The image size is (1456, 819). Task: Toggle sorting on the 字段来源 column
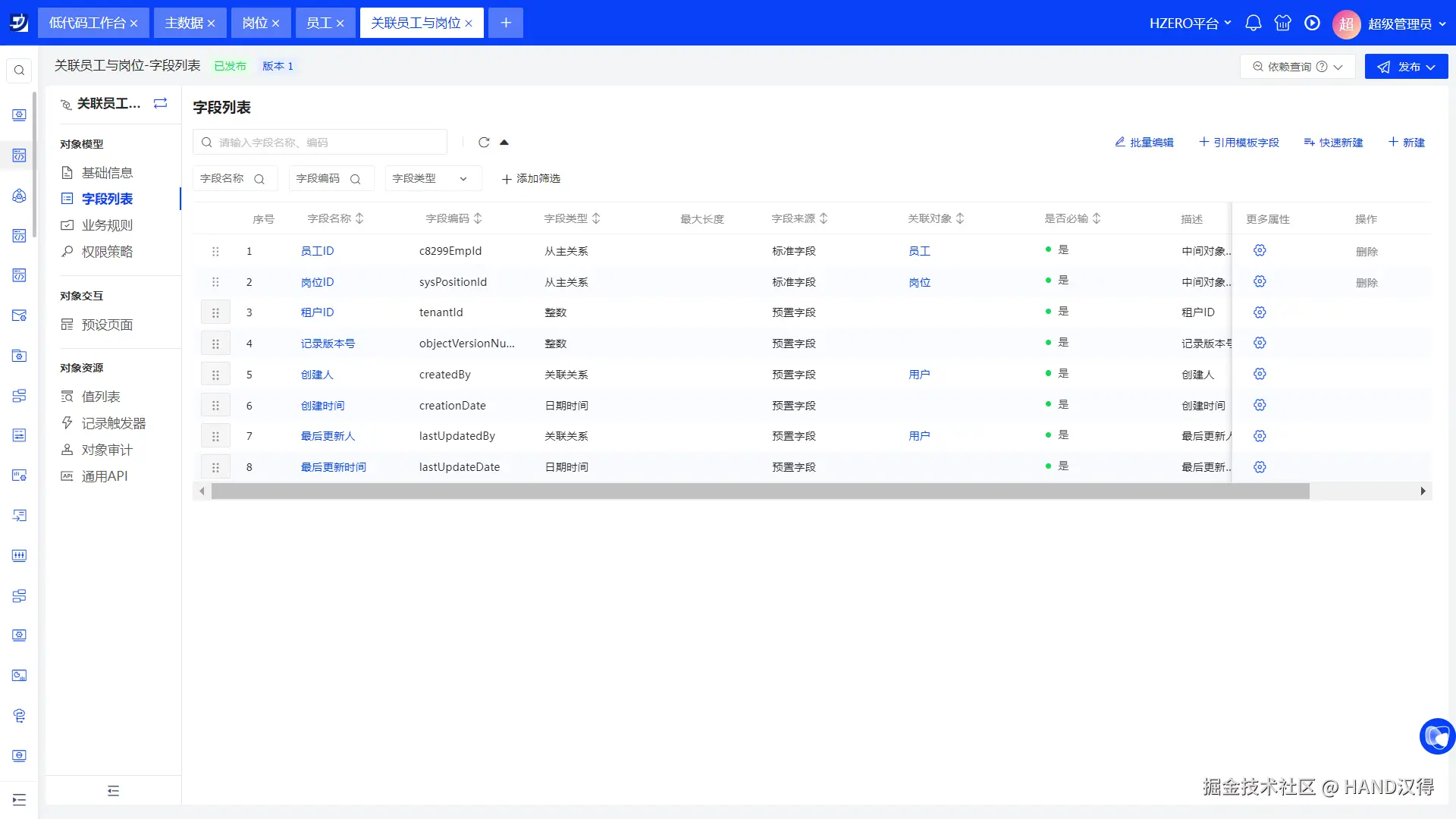click(824, 218)
